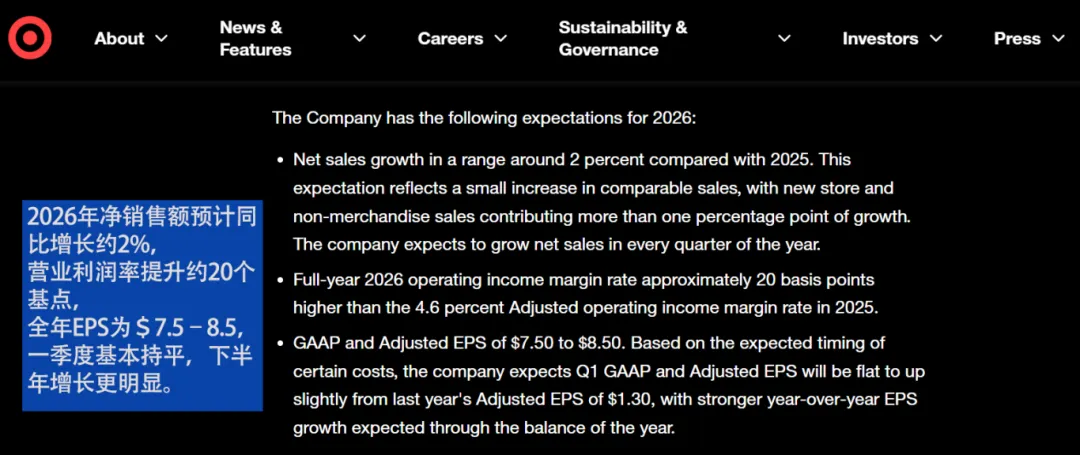This screenshot has width=1080, height=455.
Task: Click the Target bullseye logo
Action: tap(30, 38)
